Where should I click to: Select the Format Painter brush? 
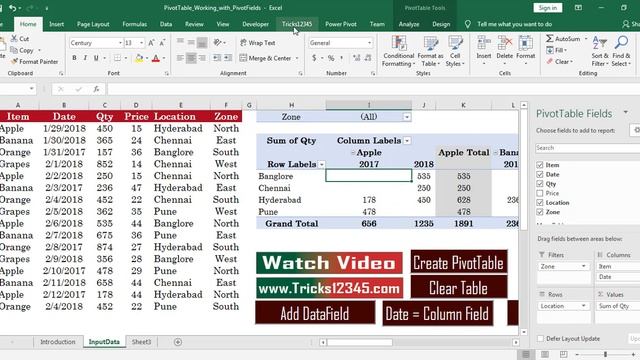14,62
